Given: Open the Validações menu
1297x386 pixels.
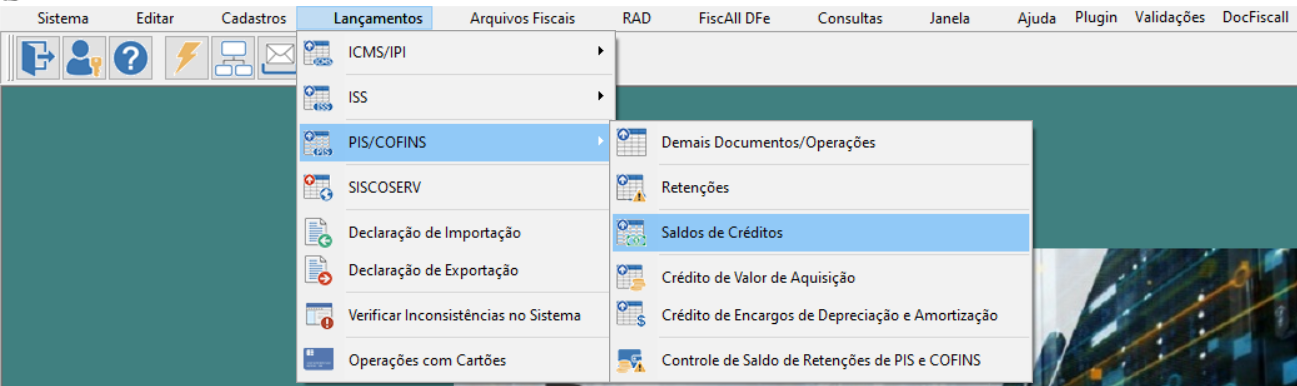Looking at the screenshot, I should (1170, 17).
